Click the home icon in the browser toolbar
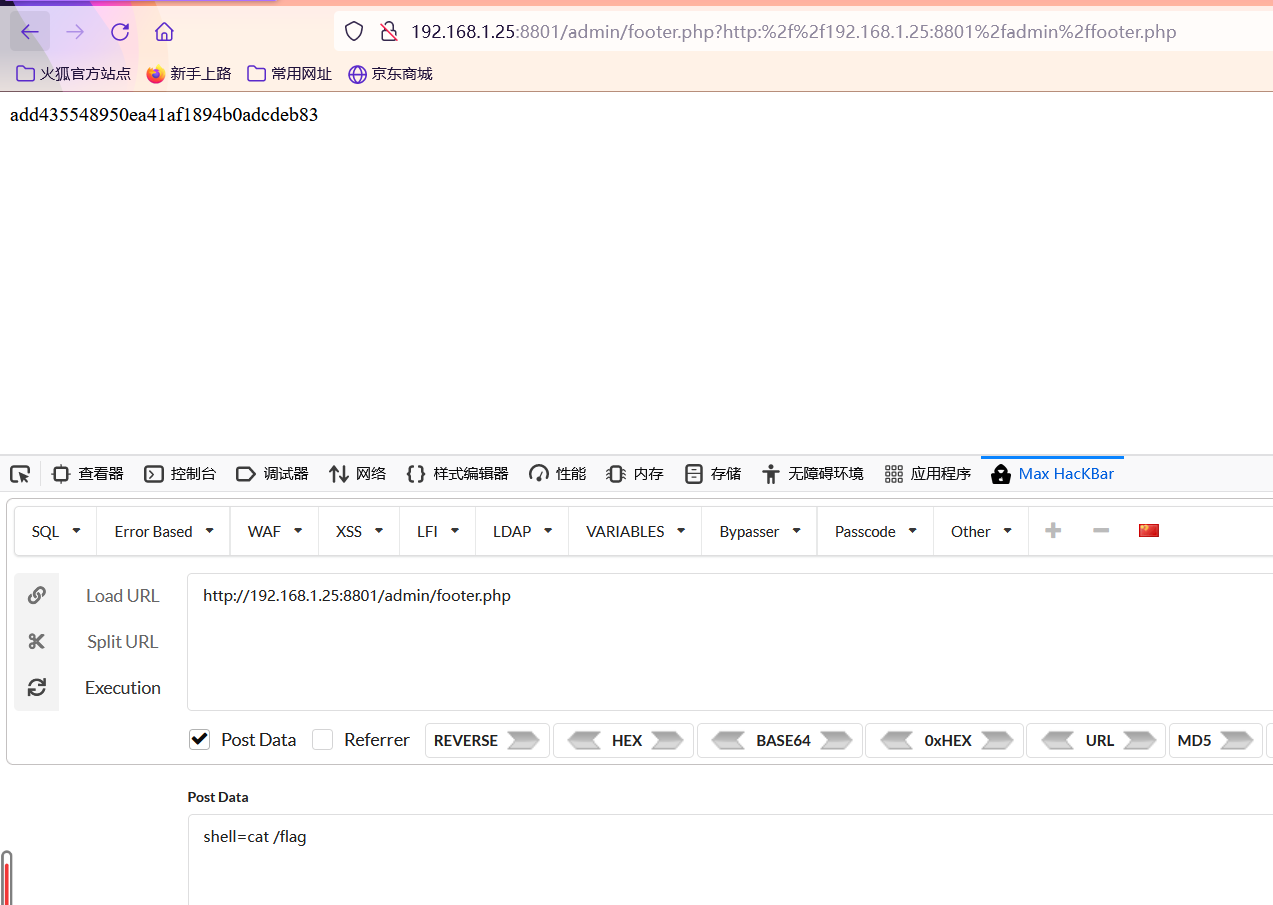 pyautogui.click(x=164, y=31)
